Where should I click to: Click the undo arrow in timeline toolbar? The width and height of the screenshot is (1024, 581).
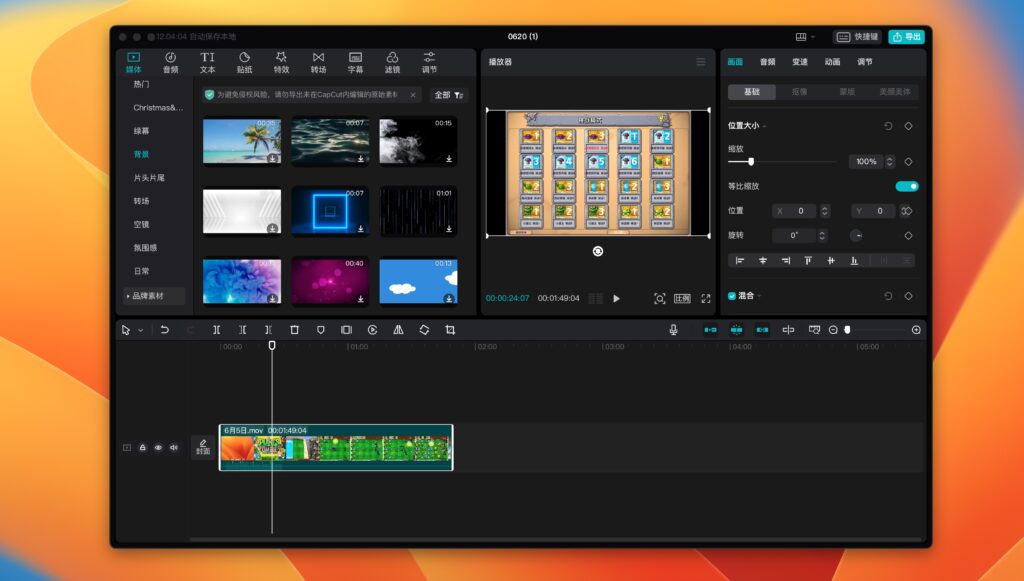(x=165, y=329)
